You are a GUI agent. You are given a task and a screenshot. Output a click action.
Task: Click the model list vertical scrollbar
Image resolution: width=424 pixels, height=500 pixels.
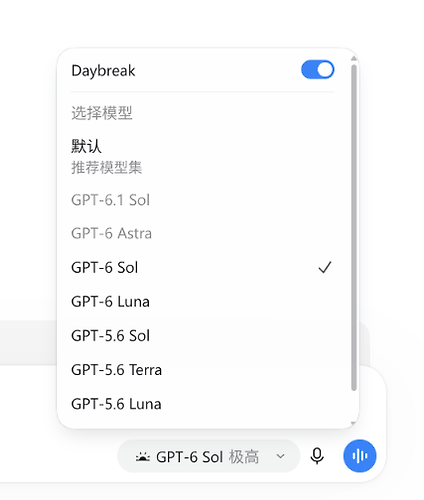(x=354, y=228)
